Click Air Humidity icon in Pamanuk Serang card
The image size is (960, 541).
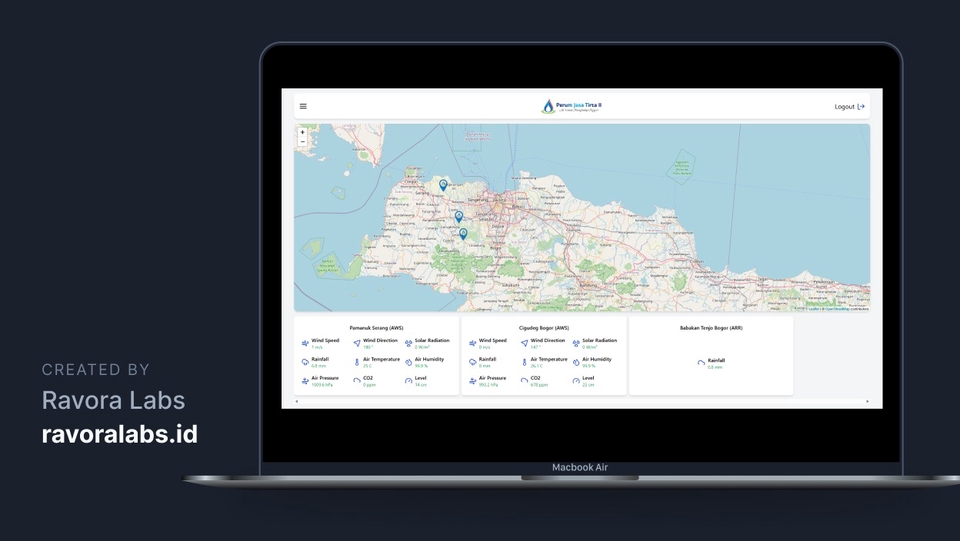pyautogui.click(x=408, y=362)
